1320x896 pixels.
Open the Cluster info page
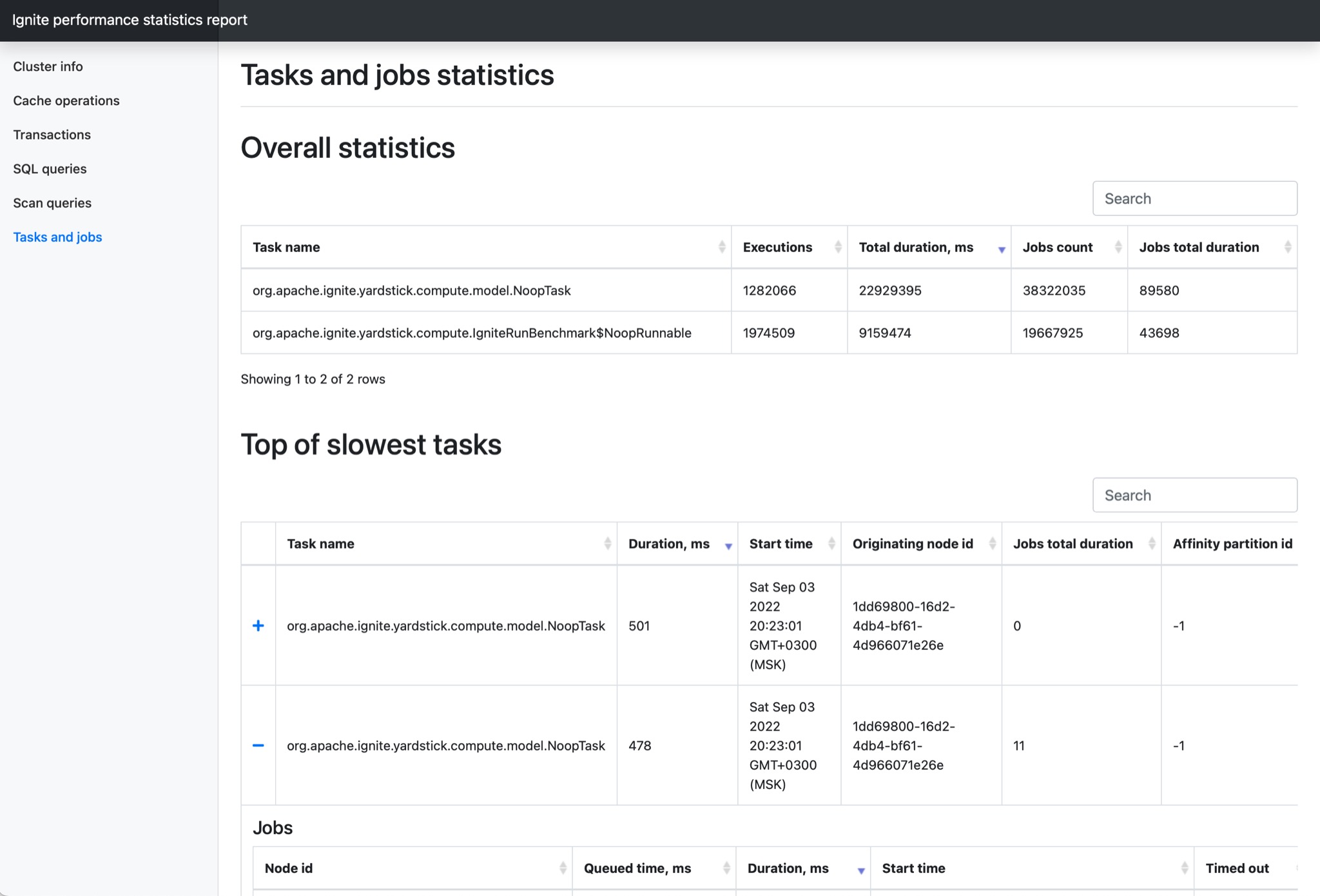[48, 66]
